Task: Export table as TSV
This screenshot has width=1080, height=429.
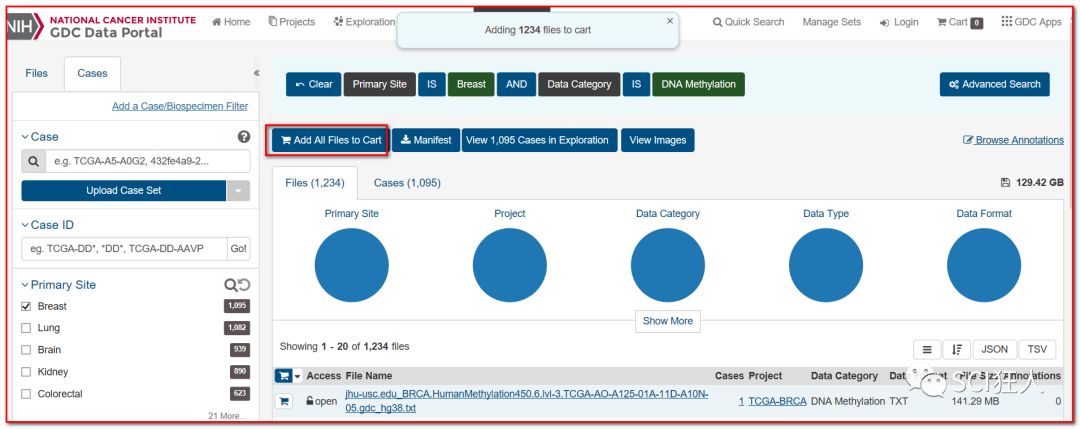Action: (1037, 350)
